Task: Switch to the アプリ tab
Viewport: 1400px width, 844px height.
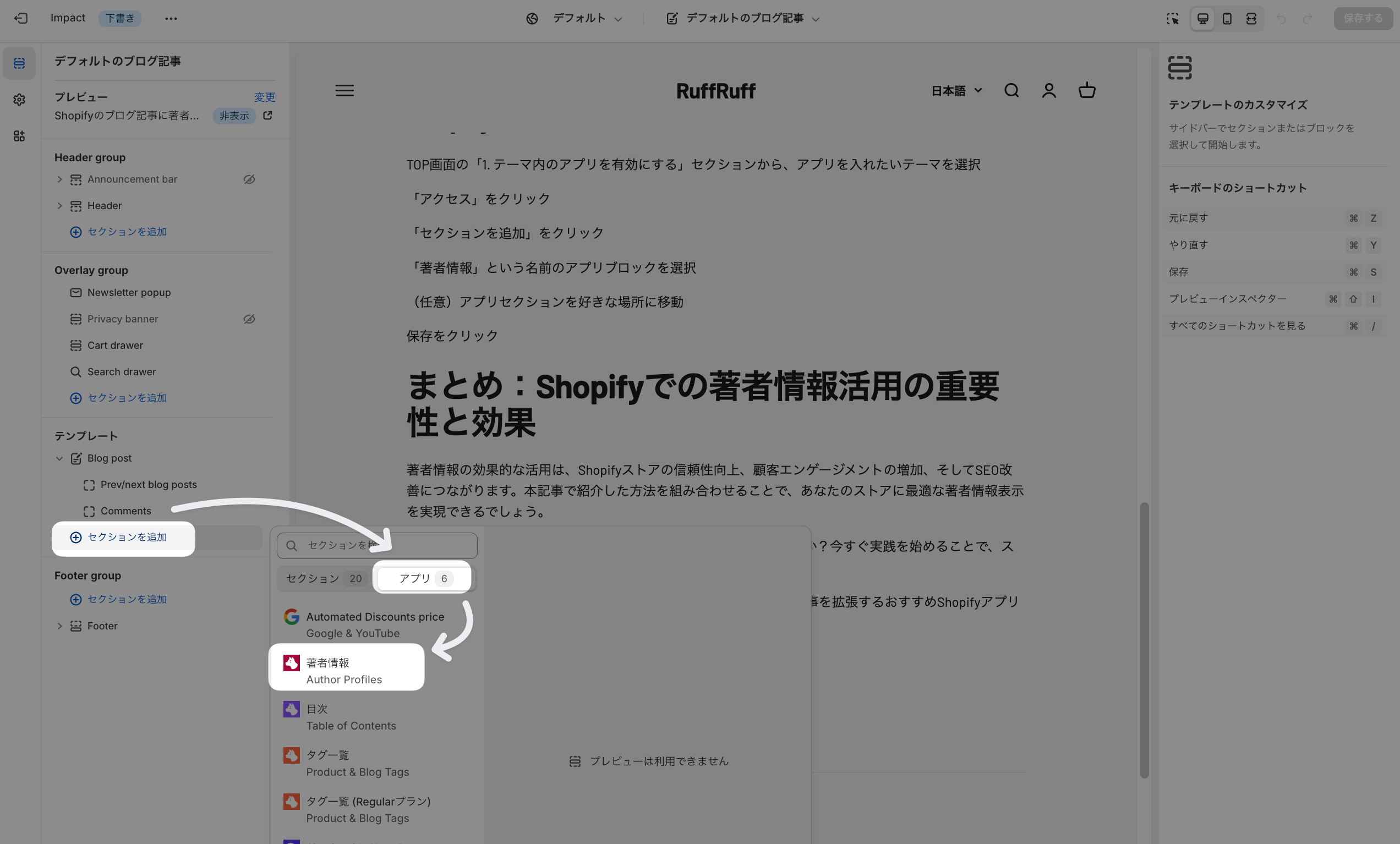Action: pyautogui.click(x=425, y=578)
